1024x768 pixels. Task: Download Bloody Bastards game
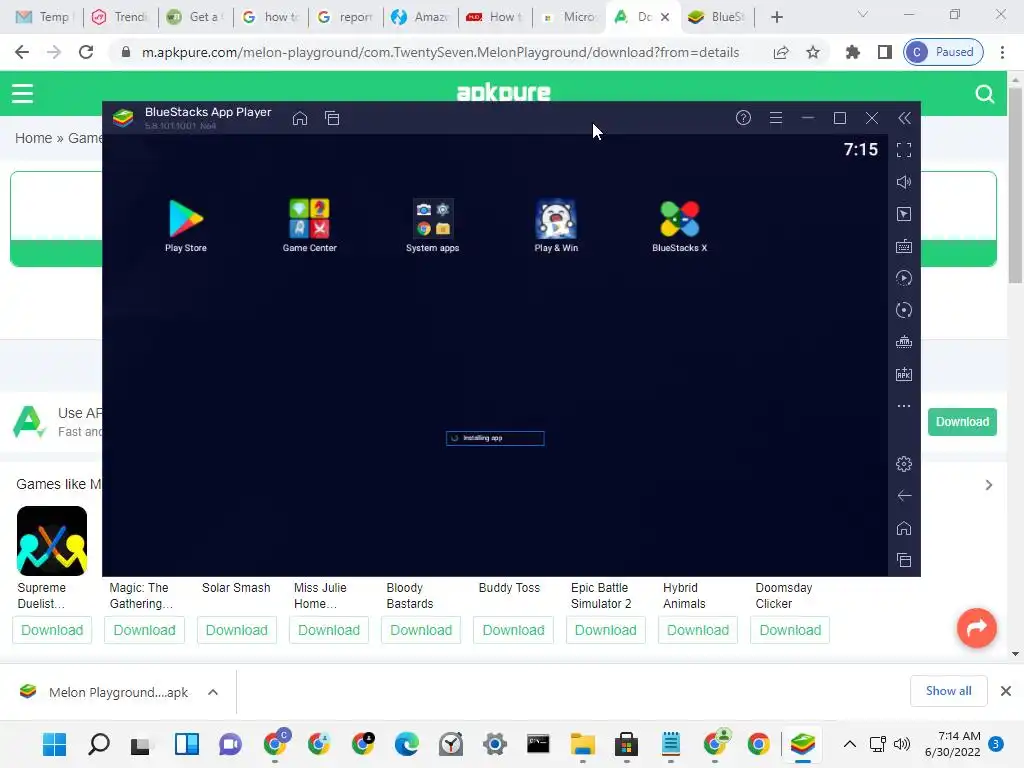point(421,630)
